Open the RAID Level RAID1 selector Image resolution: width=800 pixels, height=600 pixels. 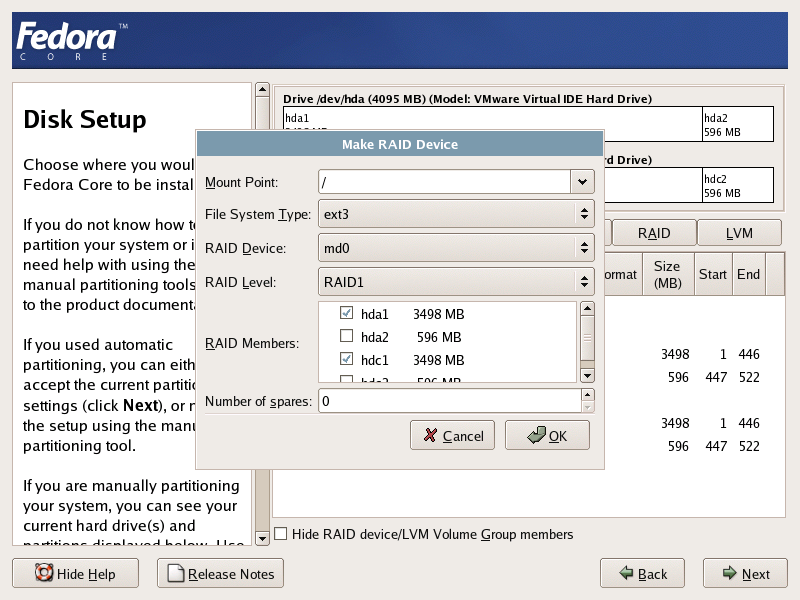tap(456, 282)
